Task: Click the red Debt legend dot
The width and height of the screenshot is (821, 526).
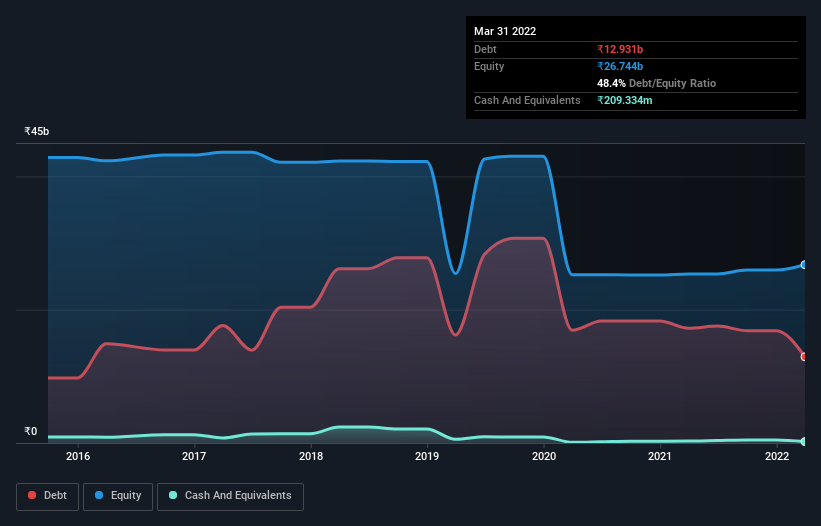Action: point(32,495)
